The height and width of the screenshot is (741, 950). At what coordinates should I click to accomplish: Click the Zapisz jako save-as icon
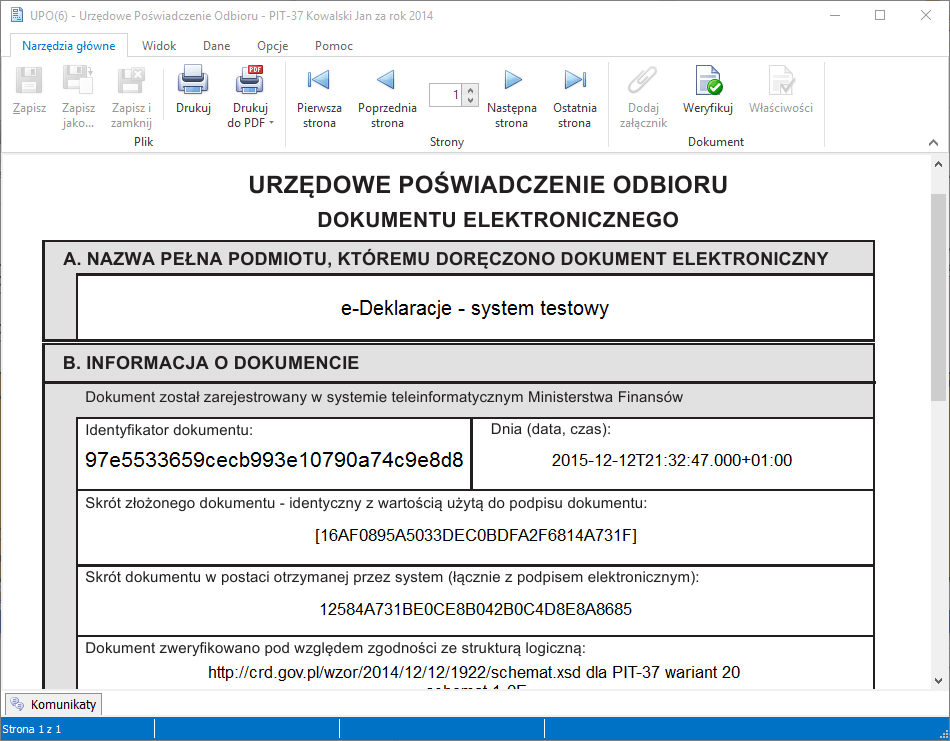pyautogui.click(x=78, y=81)
